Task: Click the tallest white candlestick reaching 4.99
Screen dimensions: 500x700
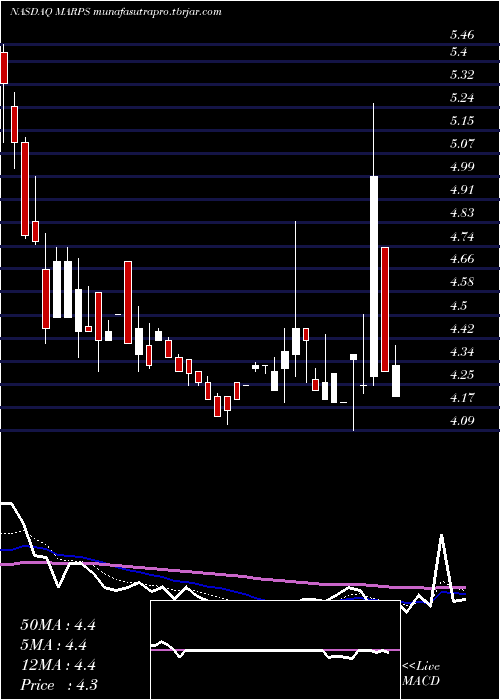Action: pos(374,276)
